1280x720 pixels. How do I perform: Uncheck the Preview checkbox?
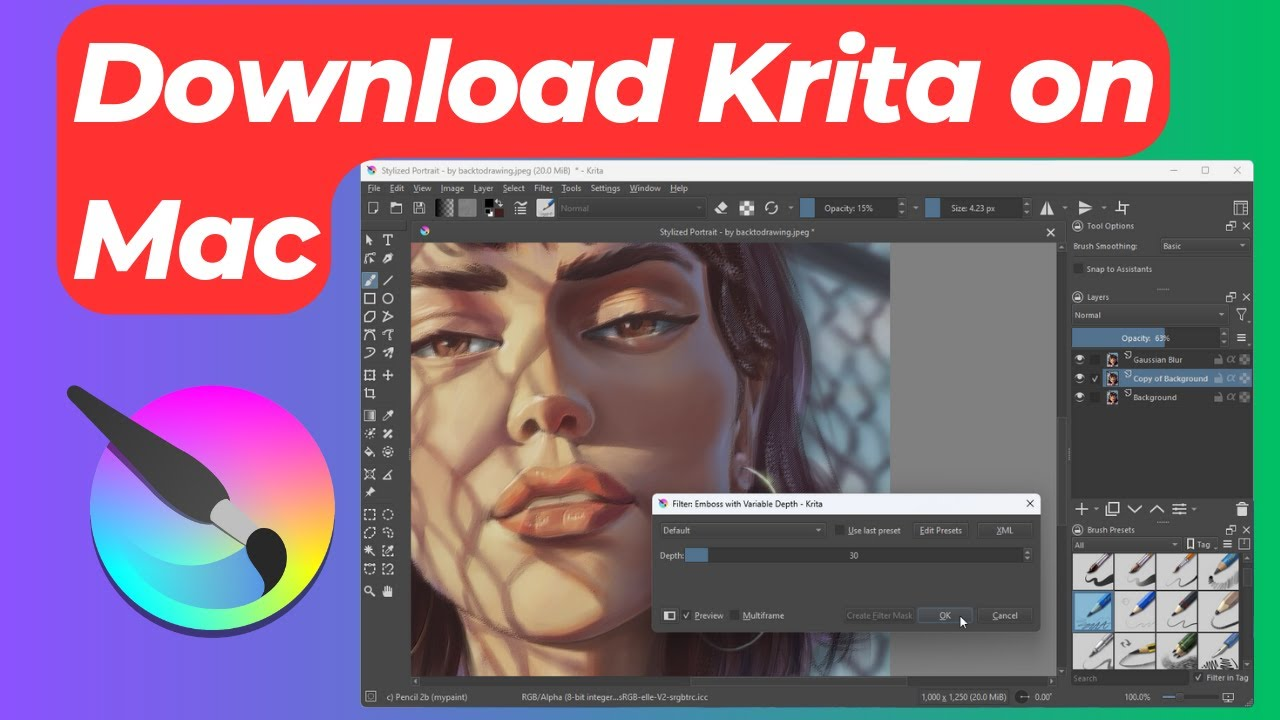coord(686,616)
